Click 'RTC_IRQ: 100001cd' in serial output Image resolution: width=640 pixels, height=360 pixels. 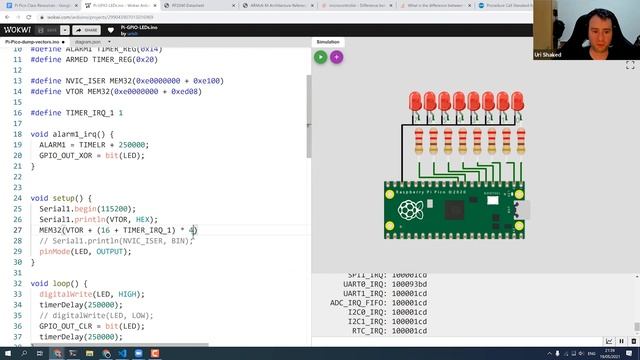(x=389, y=331)
